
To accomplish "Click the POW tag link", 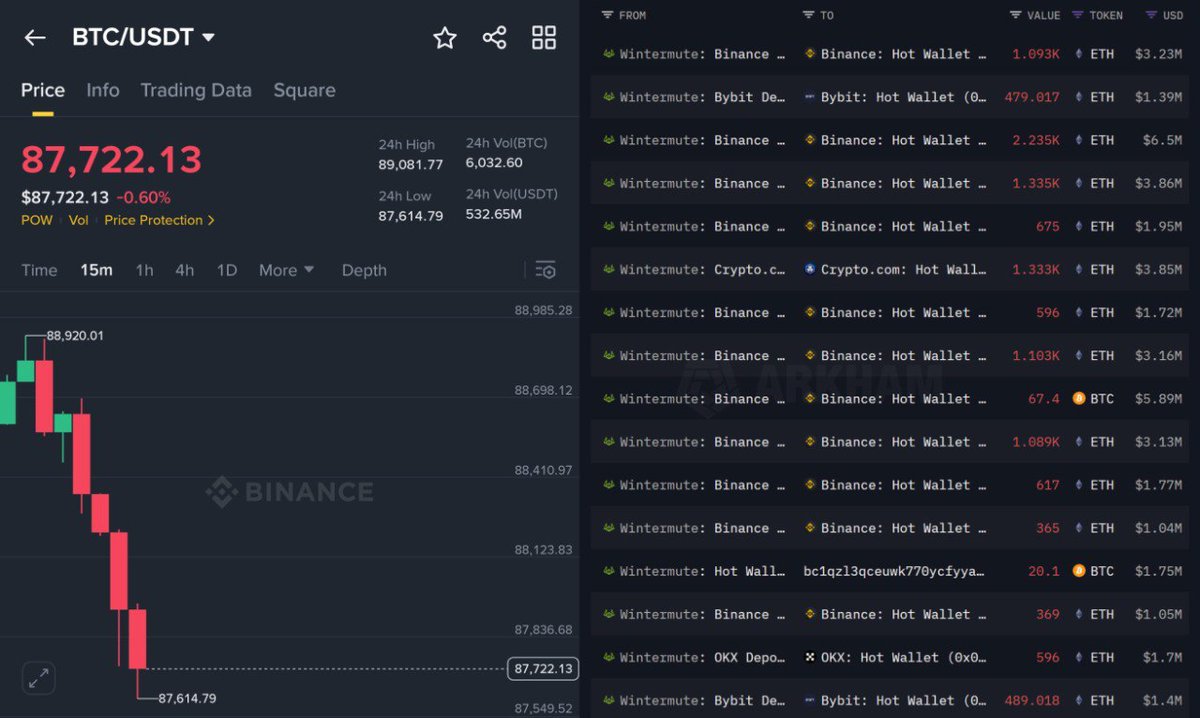I will click(x=37, y=220).
